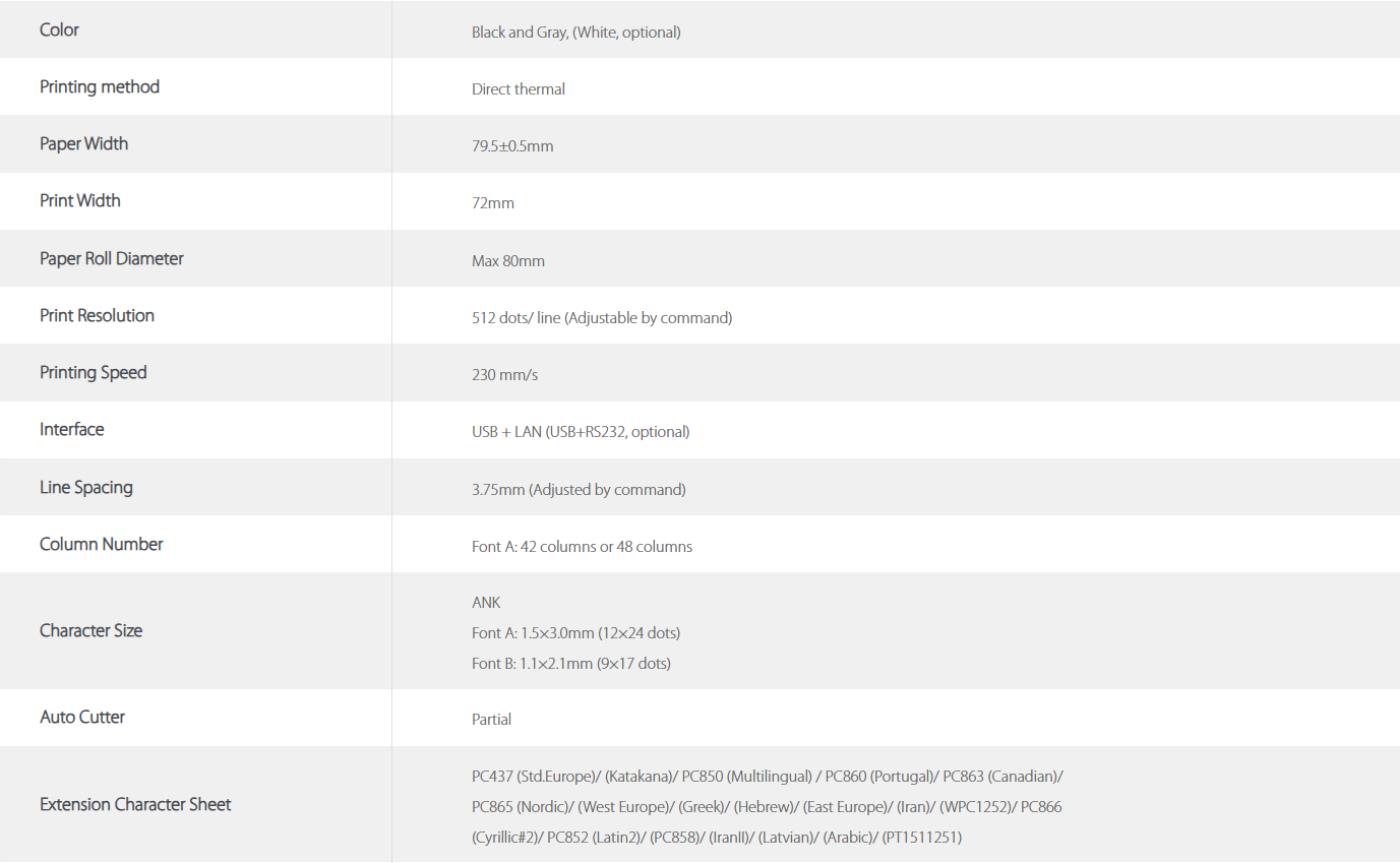1400x863 pixels.
Task: Click the Paper Roll Diameter label
Action: pos(111,258)
